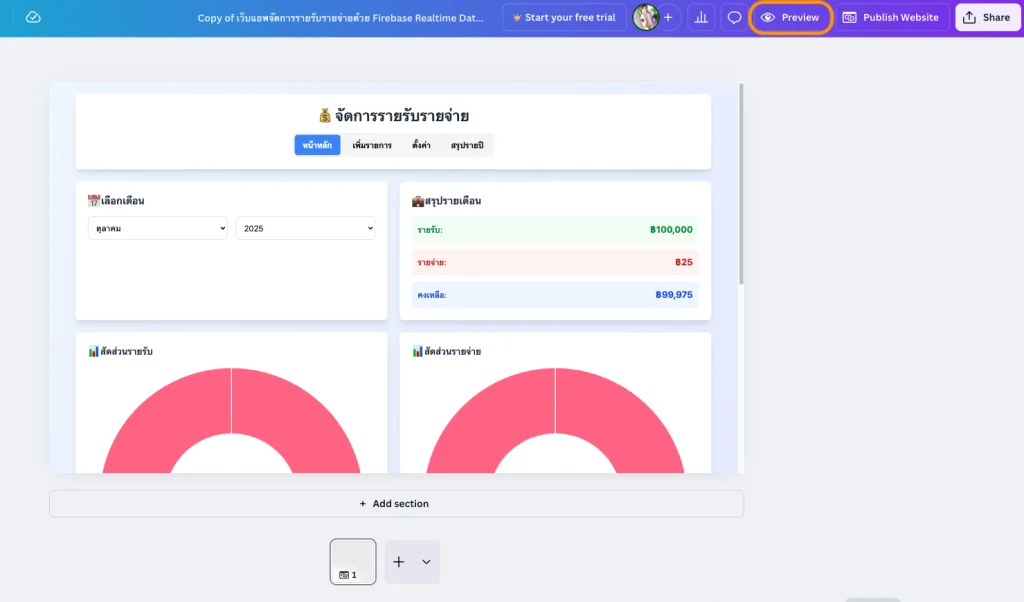Switch to the หน้าหลัก tab
1024x602 pixels.
click(317, 146)
